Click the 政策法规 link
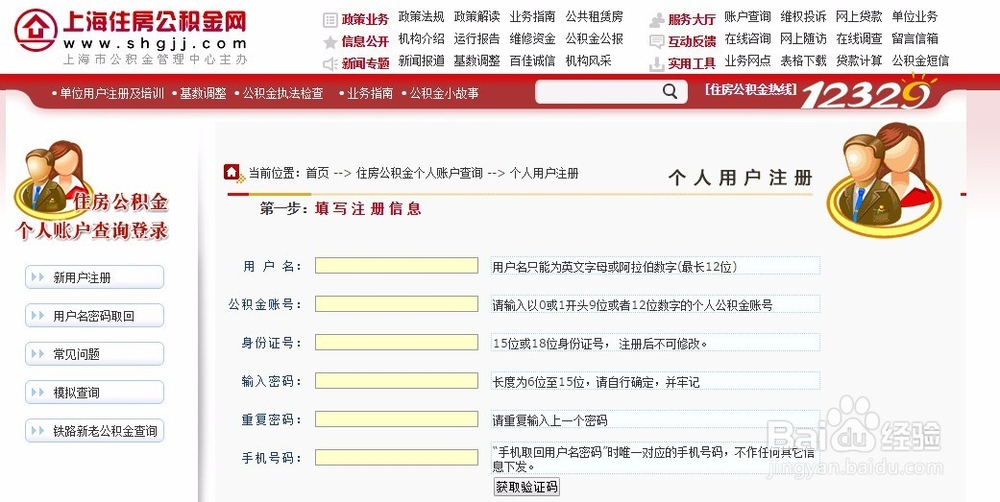 tap(421, 17)
